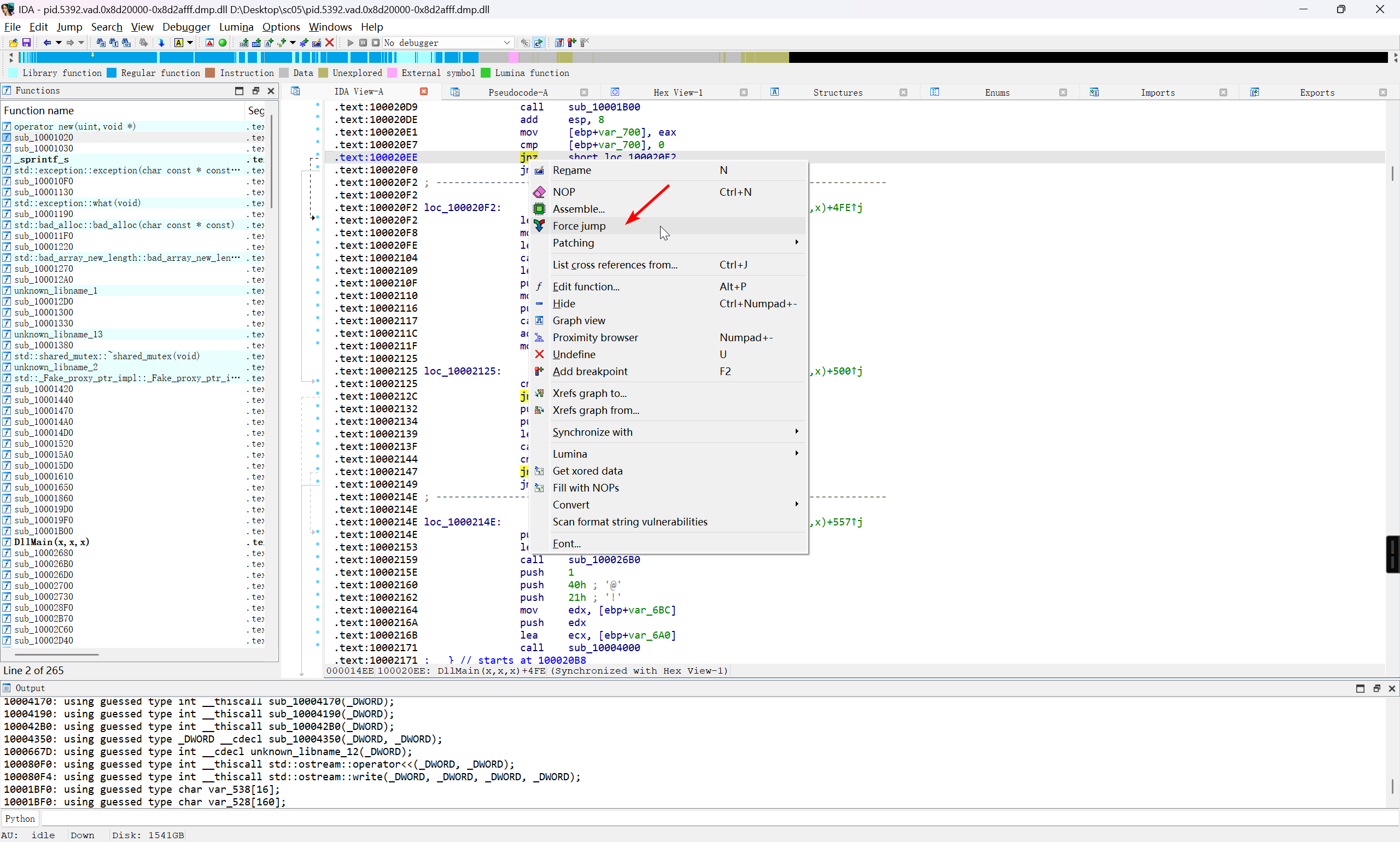Expand the Jump back history arrow
1400x842 pixels.
coord(59,43)
